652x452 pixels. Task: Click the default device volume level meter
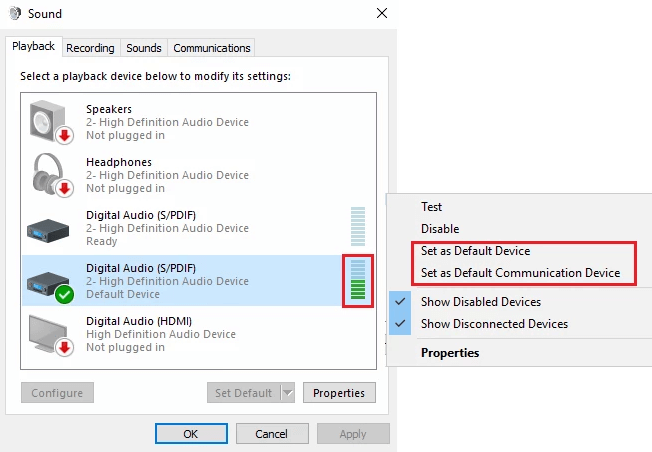click(x=357, y=280)
